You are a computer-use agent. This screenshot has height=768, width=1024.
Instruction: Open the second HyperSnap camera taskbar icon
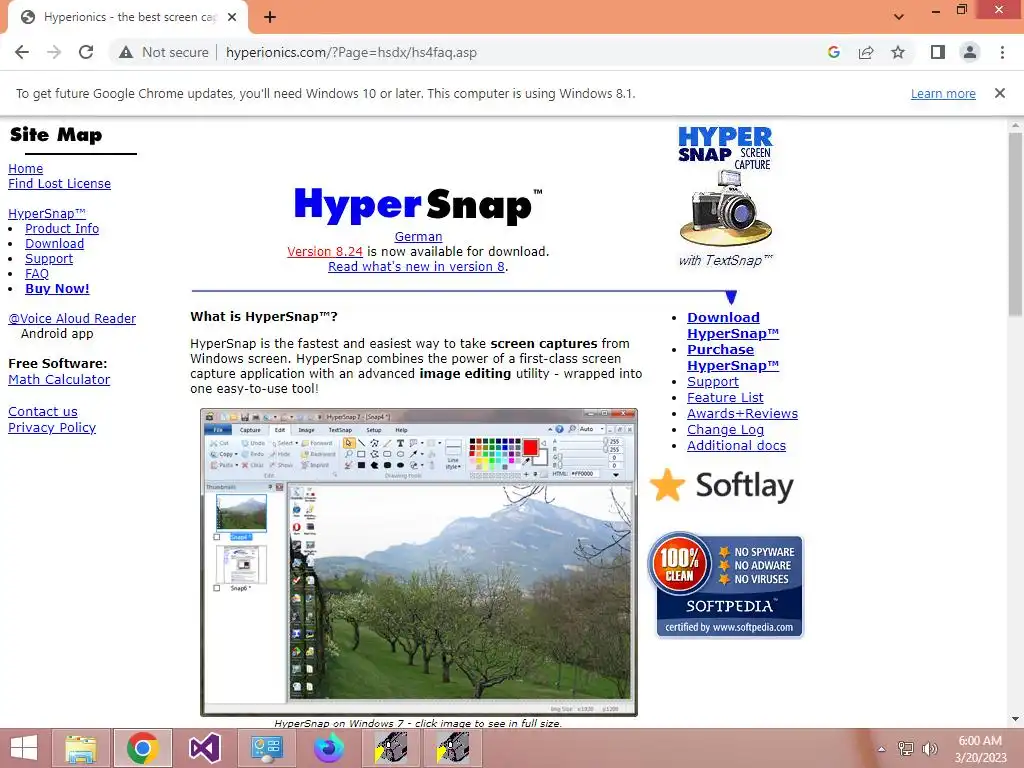coord(453,748)
